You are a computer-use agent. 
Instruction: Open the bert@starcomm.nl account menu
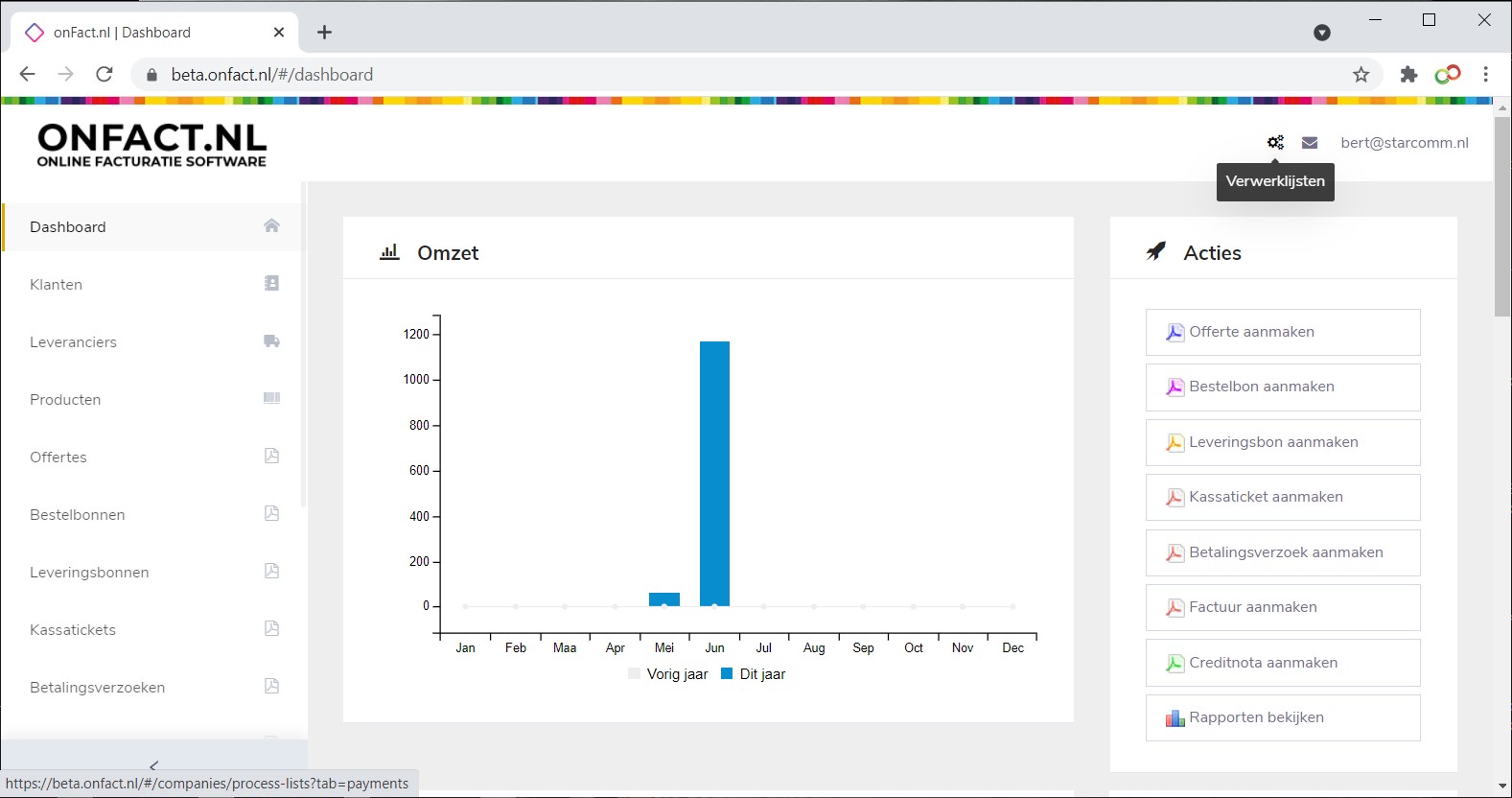(x=1404, y=143)
